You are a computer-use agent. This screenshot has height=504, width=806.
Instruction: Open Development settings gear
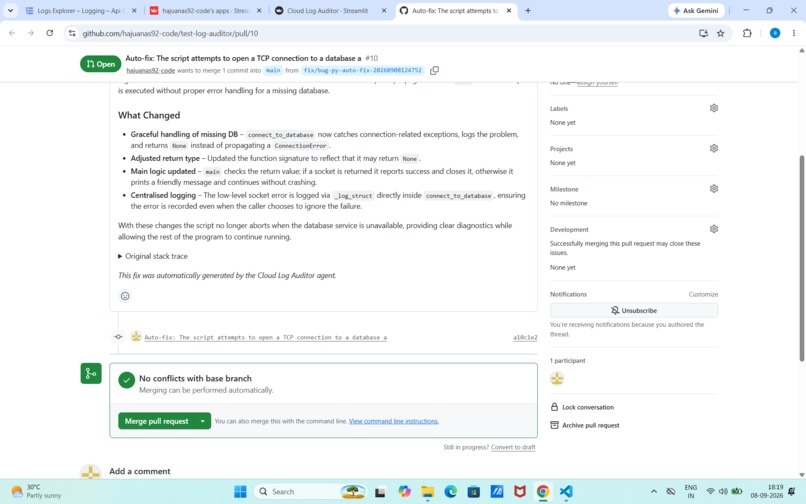[713, 229]
